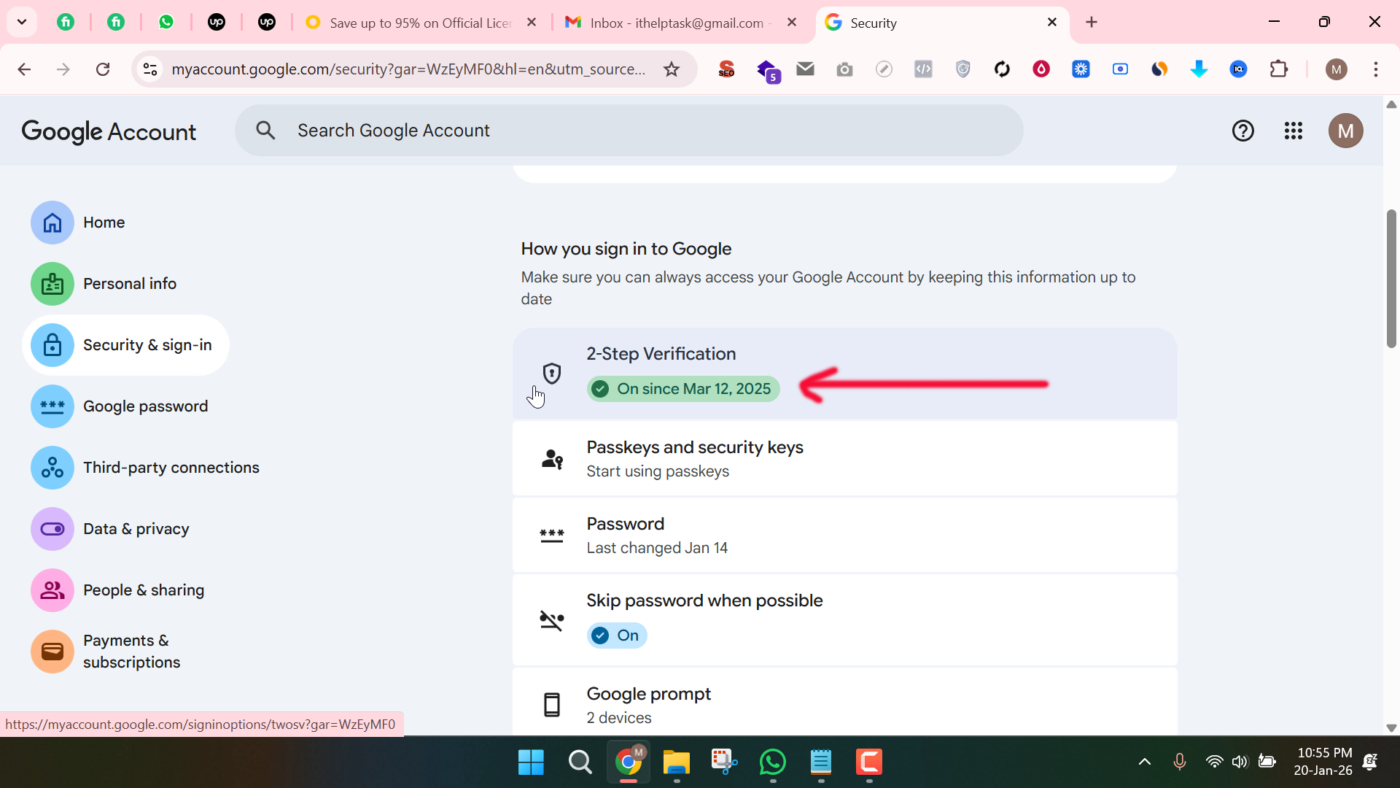Select Data & privacy in the sidebar

tap(137, 528)
